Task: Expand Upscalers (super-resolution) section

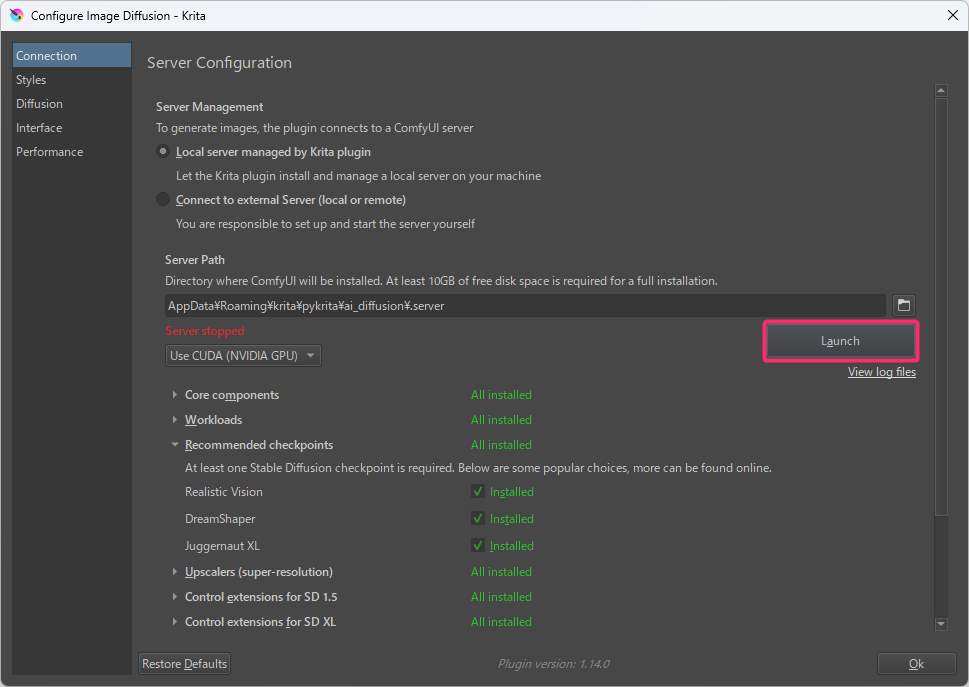Action: (x=175, y=571)
